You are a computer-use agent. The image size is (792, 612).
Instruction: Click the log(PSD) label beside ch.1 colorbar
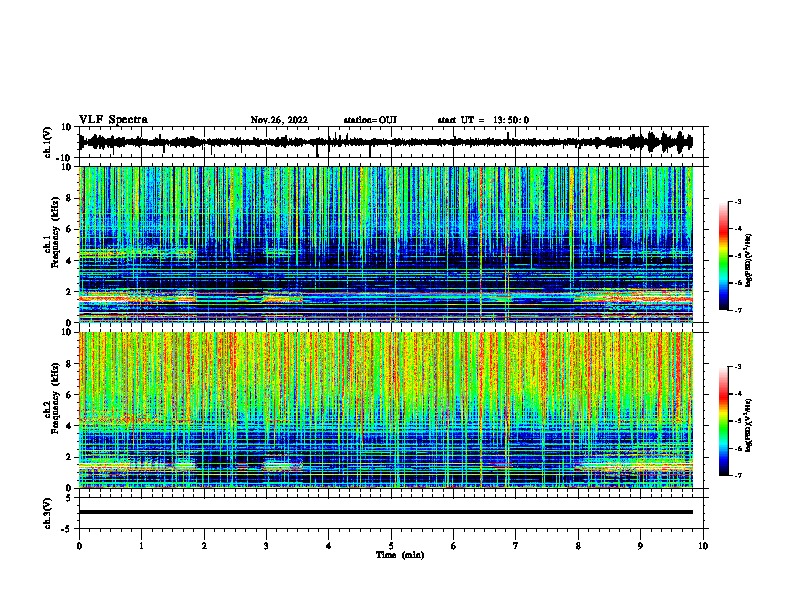(x=748, y=260)
